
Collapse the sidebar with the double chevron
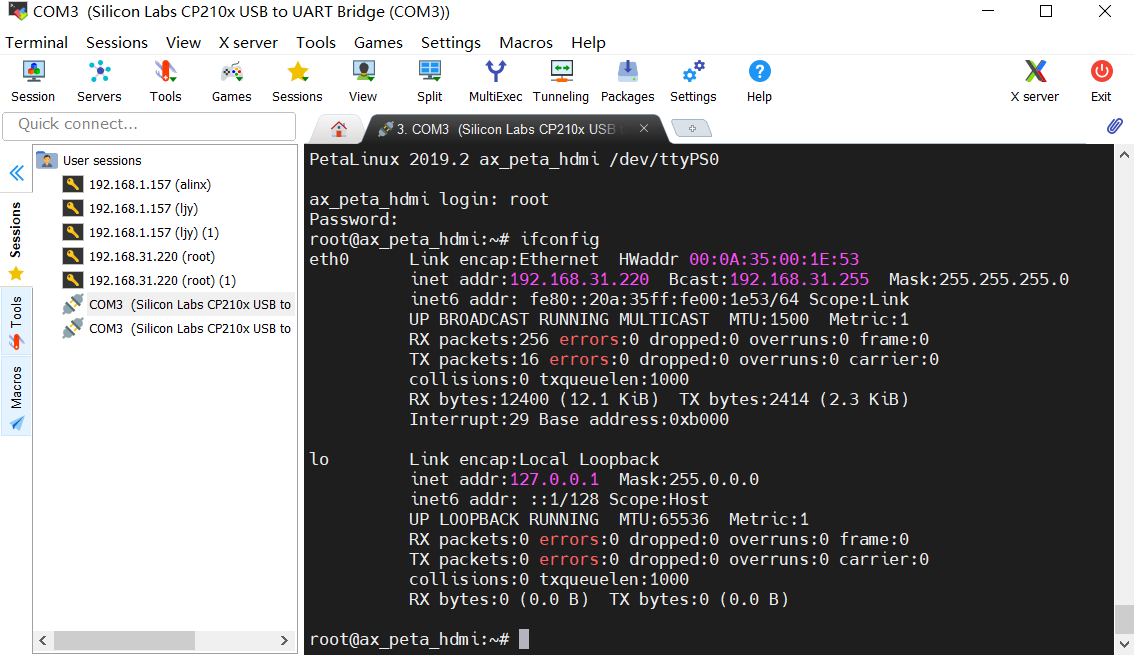click(15, 173)
